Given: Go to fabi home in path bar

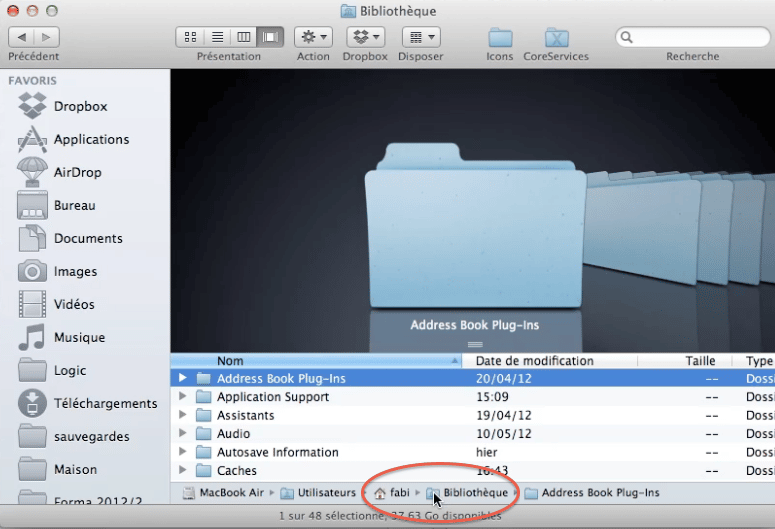Looking at the screenshot, I should pyautogui.click(x=391, y=493).
